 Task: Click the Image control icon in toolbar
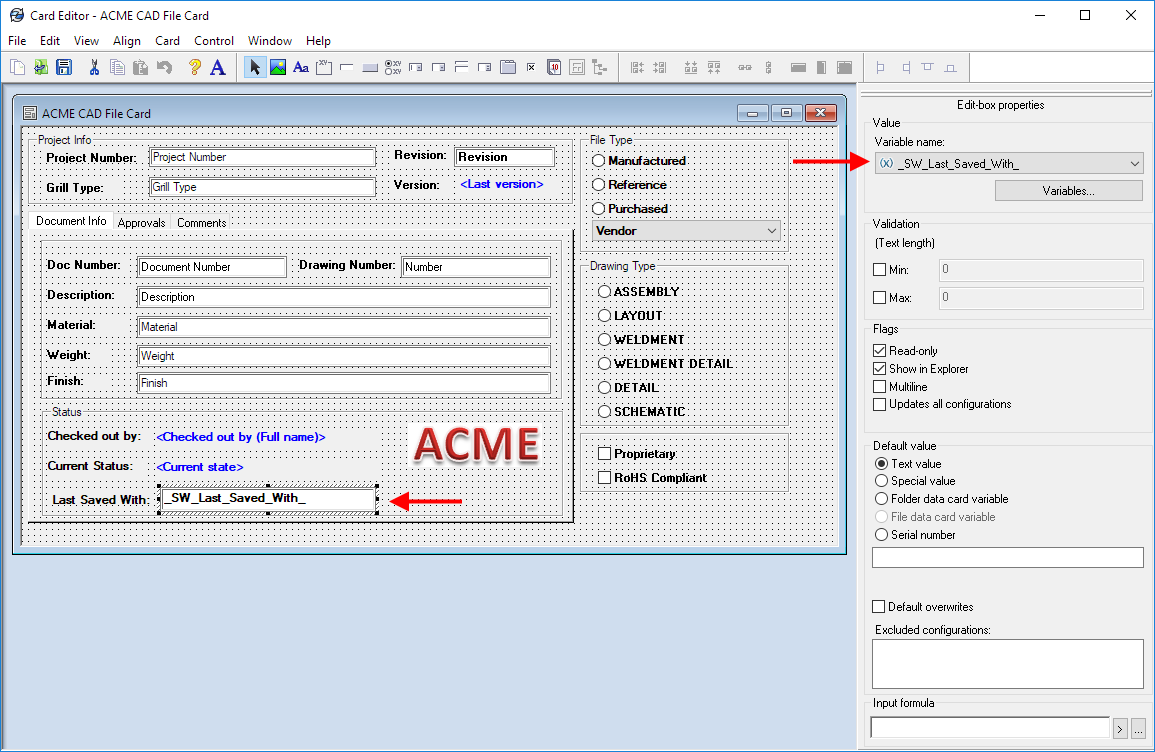278,67
